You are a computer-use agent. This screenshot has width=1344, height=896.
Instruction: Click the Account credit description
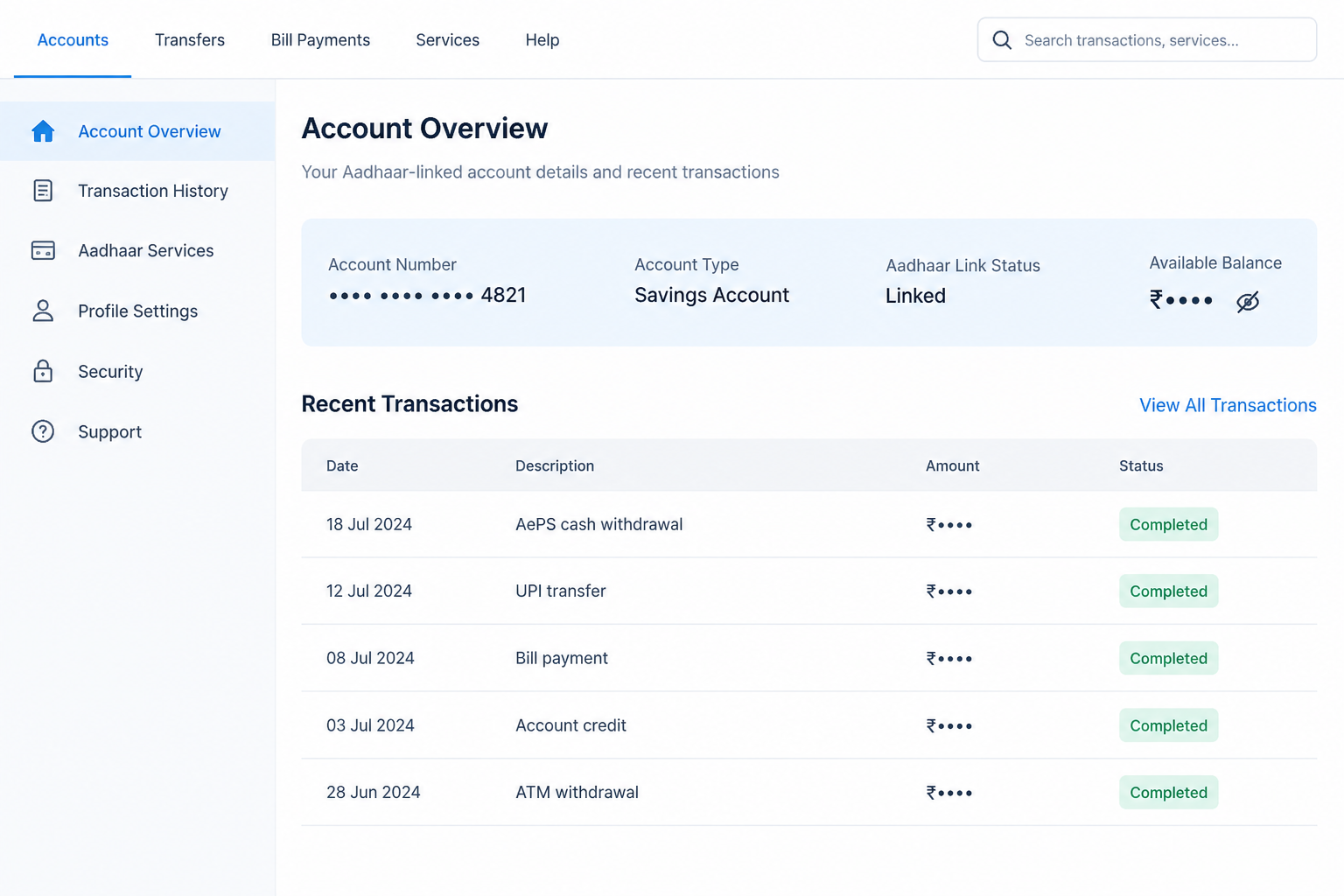570,725
